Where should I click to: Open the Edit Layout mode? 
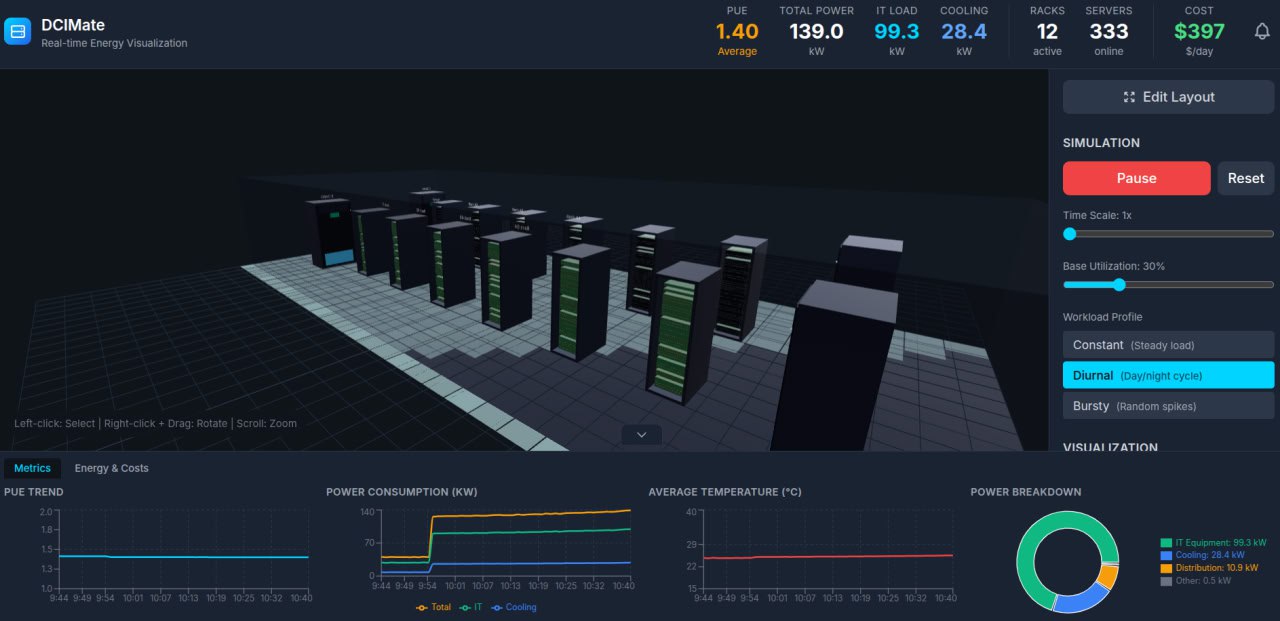[x=1167, y=97]
